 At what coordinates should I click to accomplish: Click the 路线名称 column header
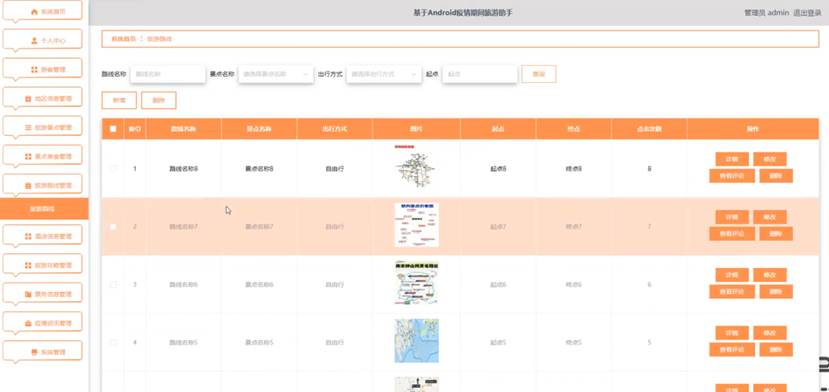[x=183, y=129]
